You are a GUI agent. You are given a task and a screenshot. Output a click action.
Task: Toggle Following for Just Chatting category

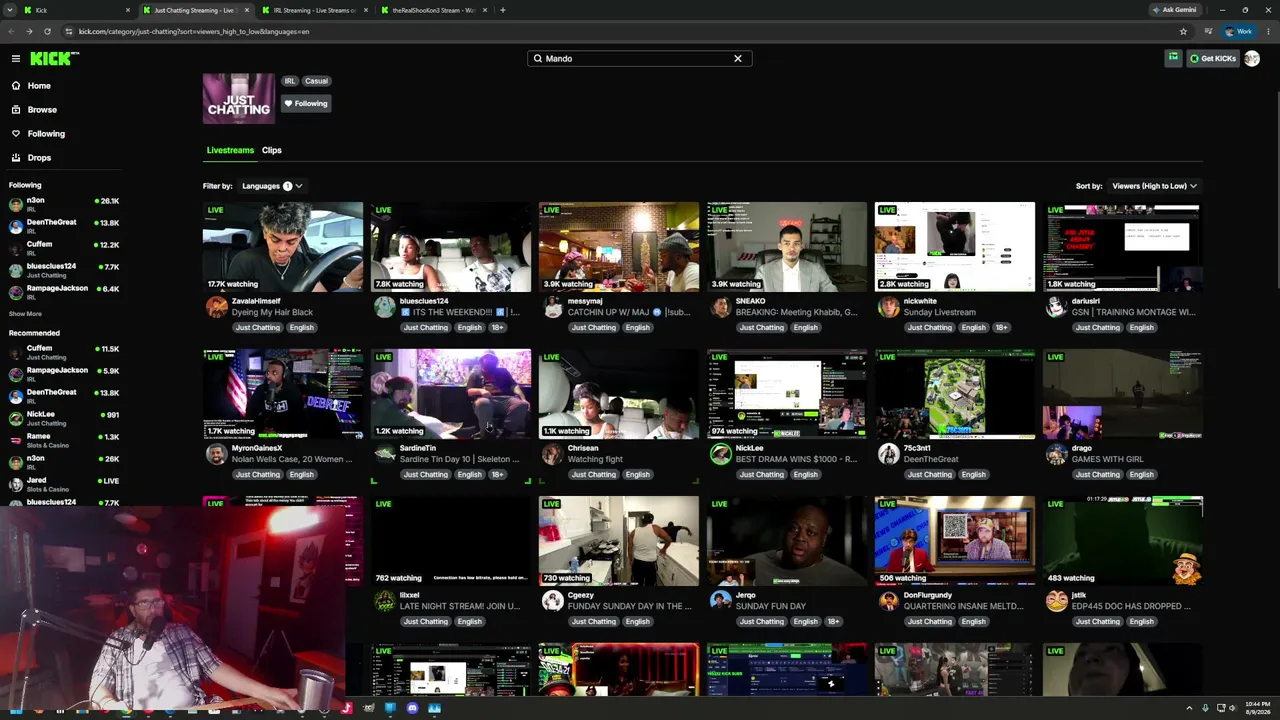tap(306, 104)
